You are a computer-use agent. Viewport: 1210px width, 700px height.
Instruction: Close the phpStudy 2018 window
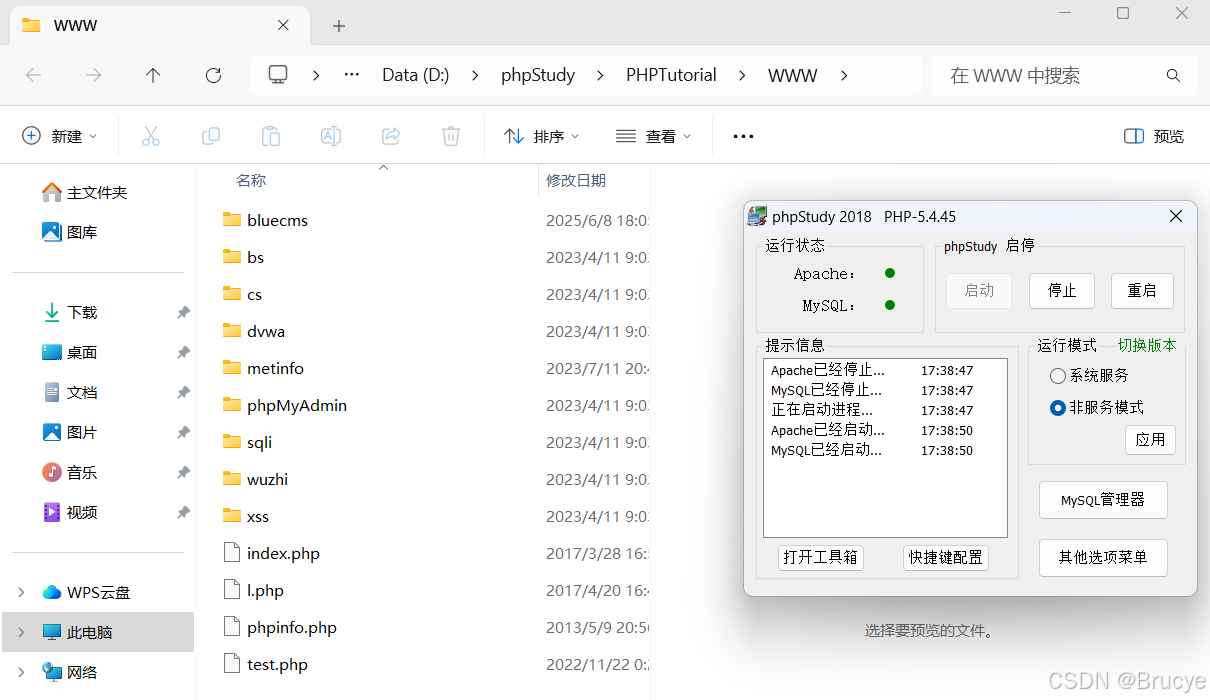tap(1176, 216)
